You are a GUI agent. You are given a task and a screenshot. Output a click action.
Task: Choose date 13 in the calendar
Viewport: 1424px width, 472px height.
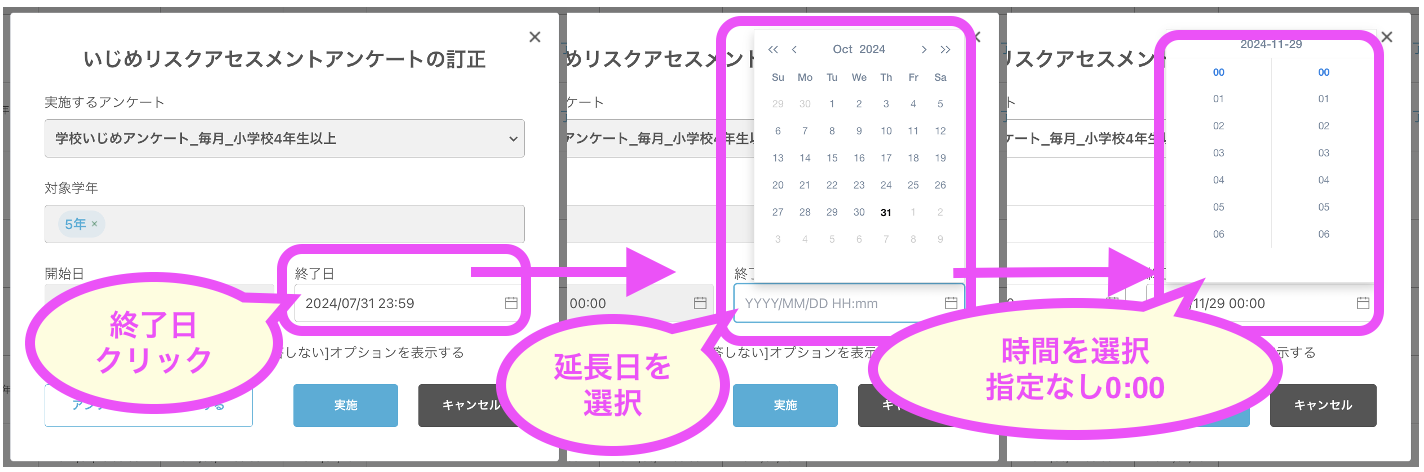click(778, 158)
